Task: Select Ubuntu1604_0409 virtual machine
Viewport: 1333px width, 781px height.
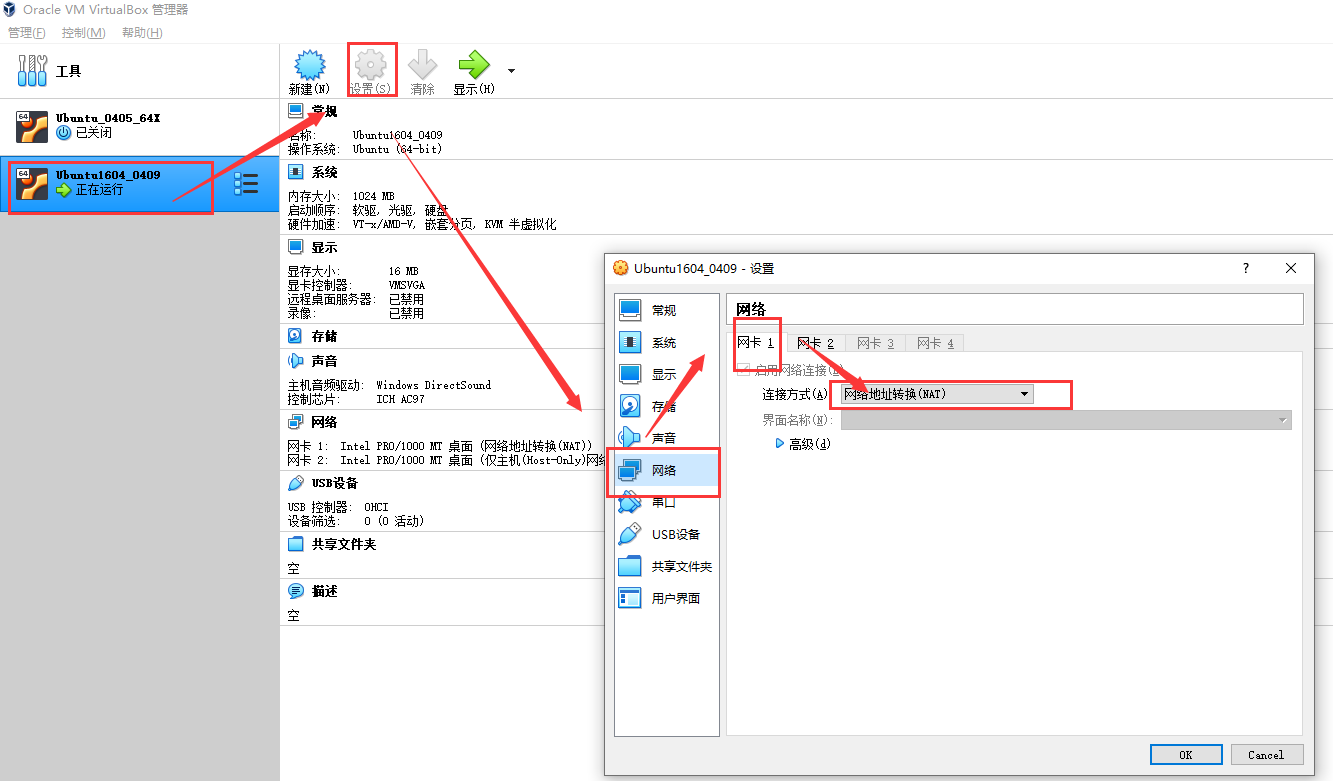Action: [x=140, y=183]
